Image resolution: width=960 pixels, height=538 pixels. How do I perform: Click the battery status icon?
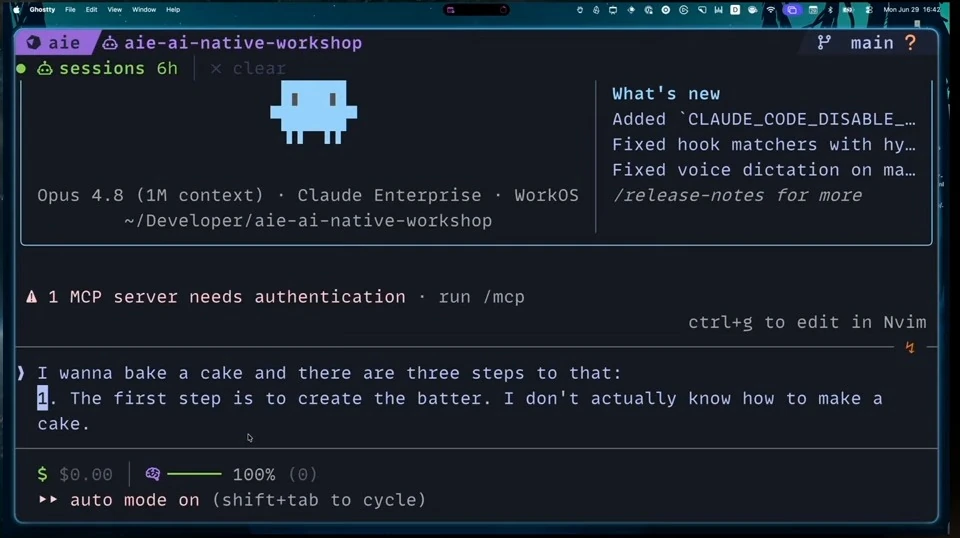pos(848,10)
